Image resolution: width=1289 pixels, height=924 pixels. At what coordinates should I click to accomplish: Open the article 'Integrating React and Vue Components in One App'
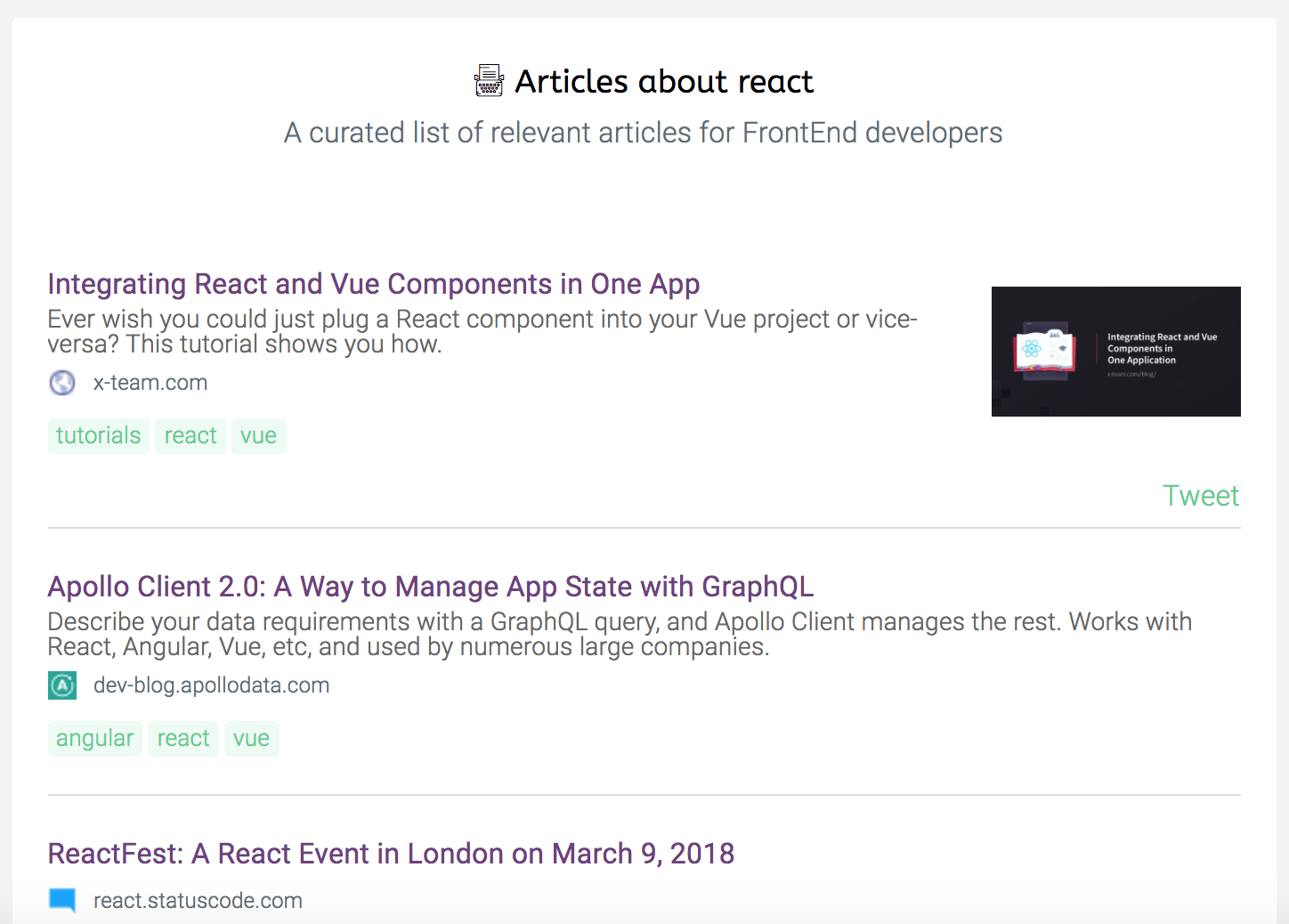point(374,284)
